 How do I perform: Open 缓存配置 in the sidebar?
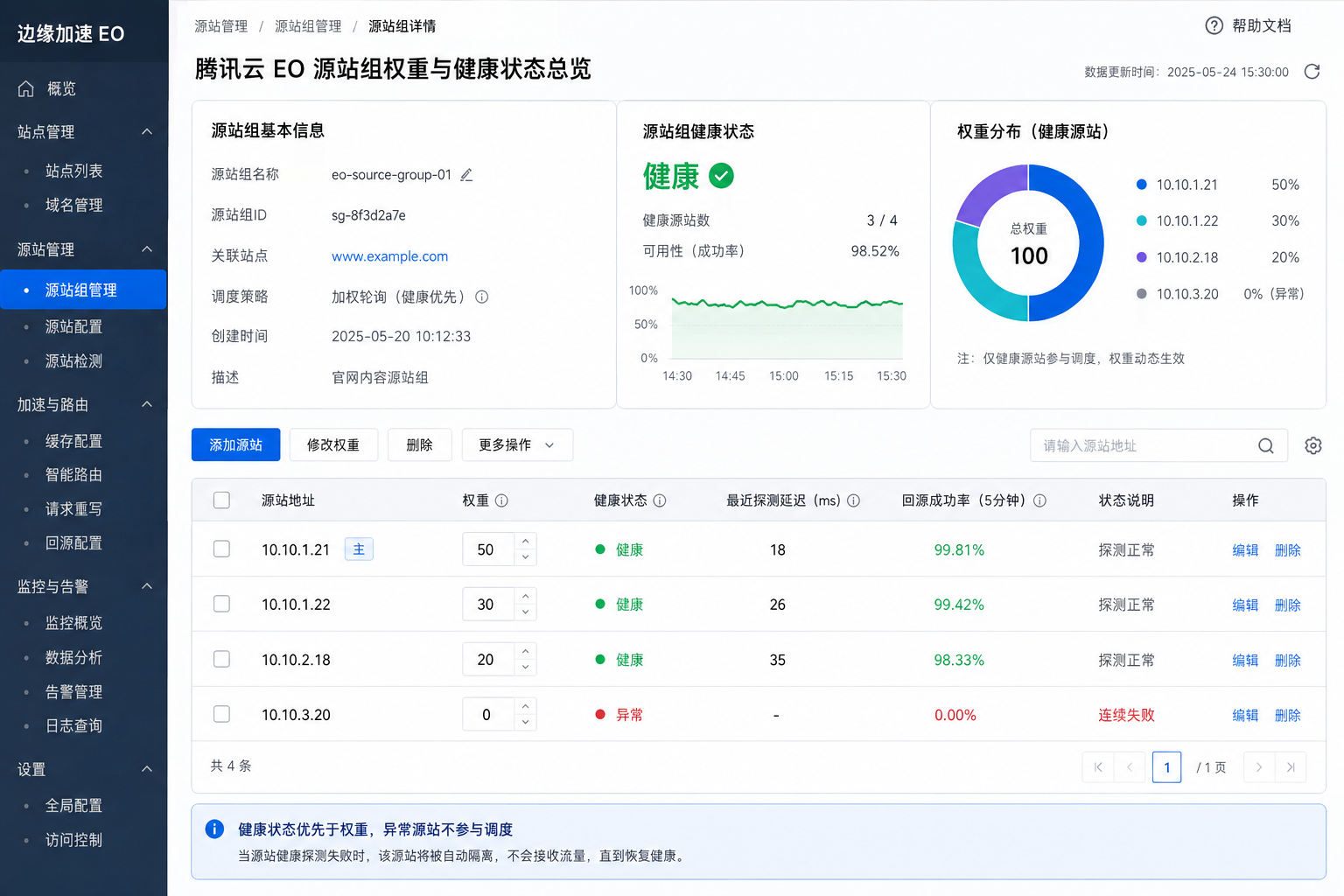click(x=74, y=441)
